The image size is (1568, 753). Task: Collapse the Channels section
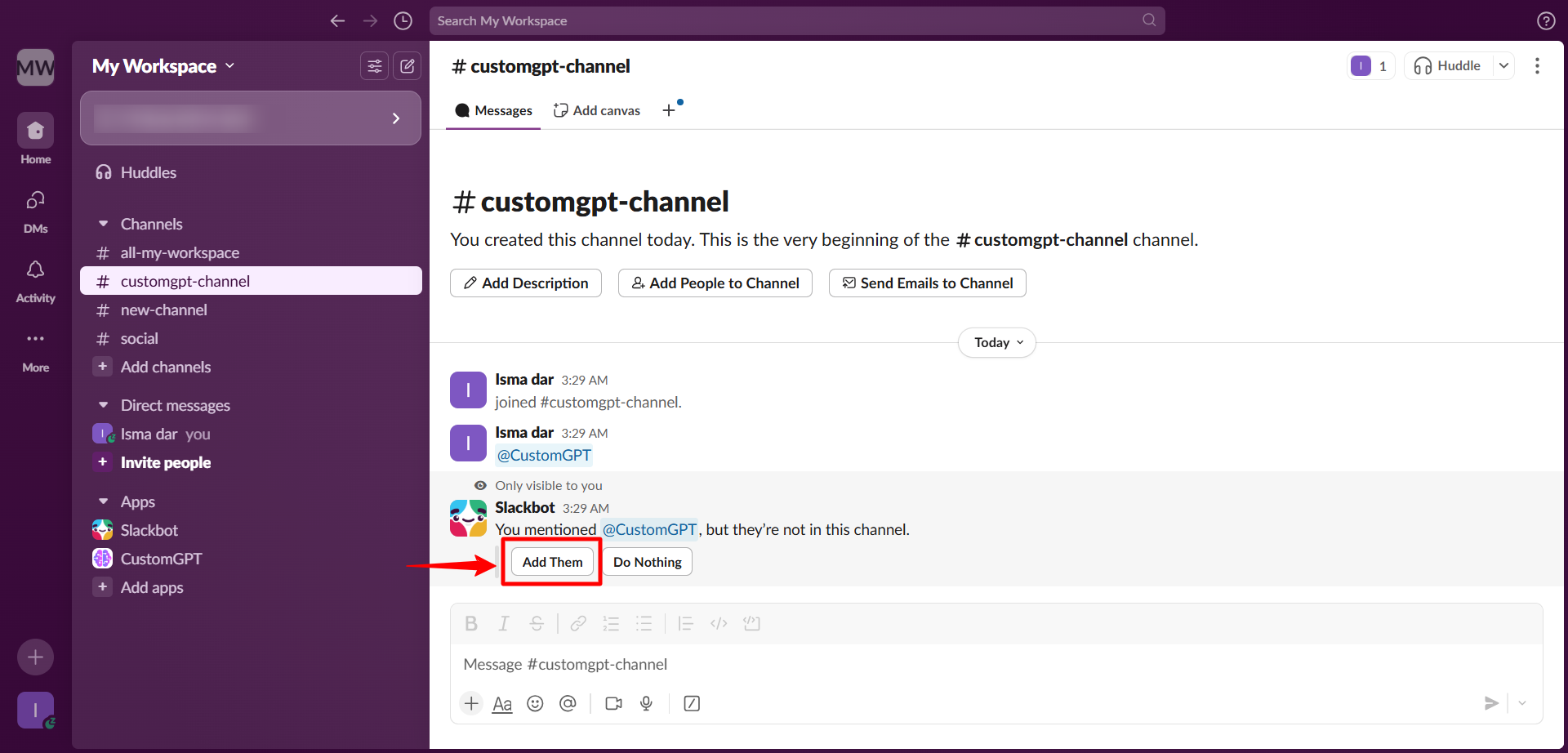(103, 224)
